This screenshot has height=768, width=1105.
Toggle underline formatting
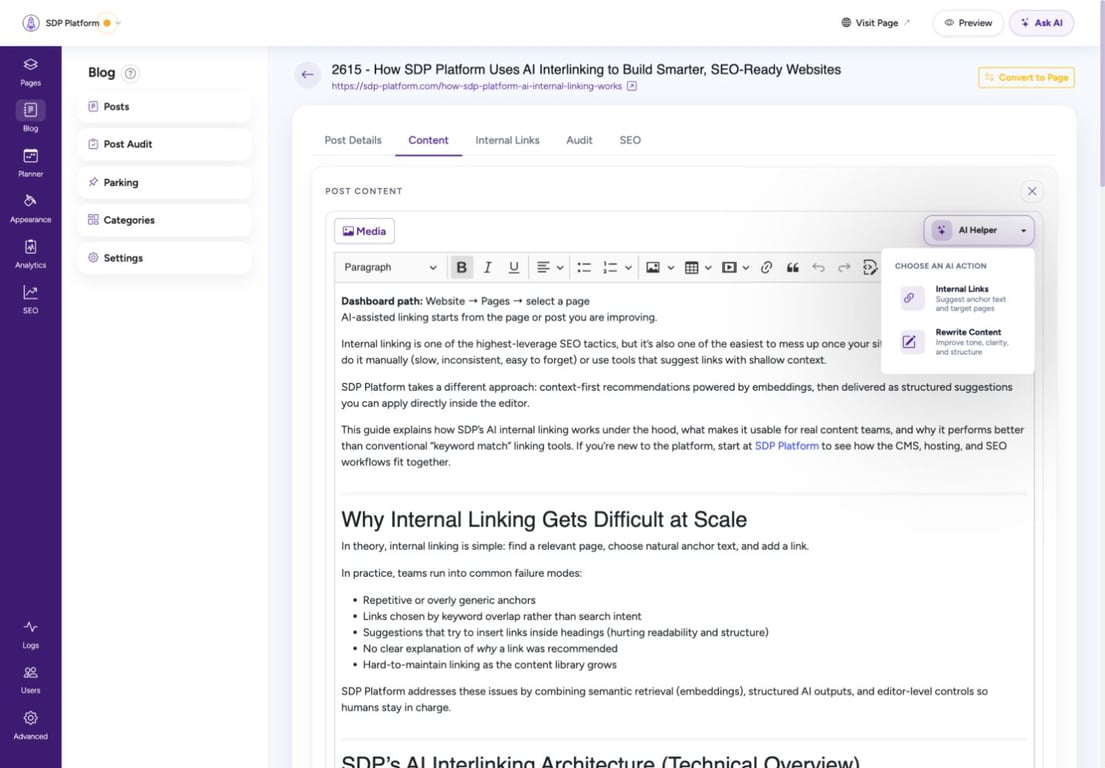[514, 267]
